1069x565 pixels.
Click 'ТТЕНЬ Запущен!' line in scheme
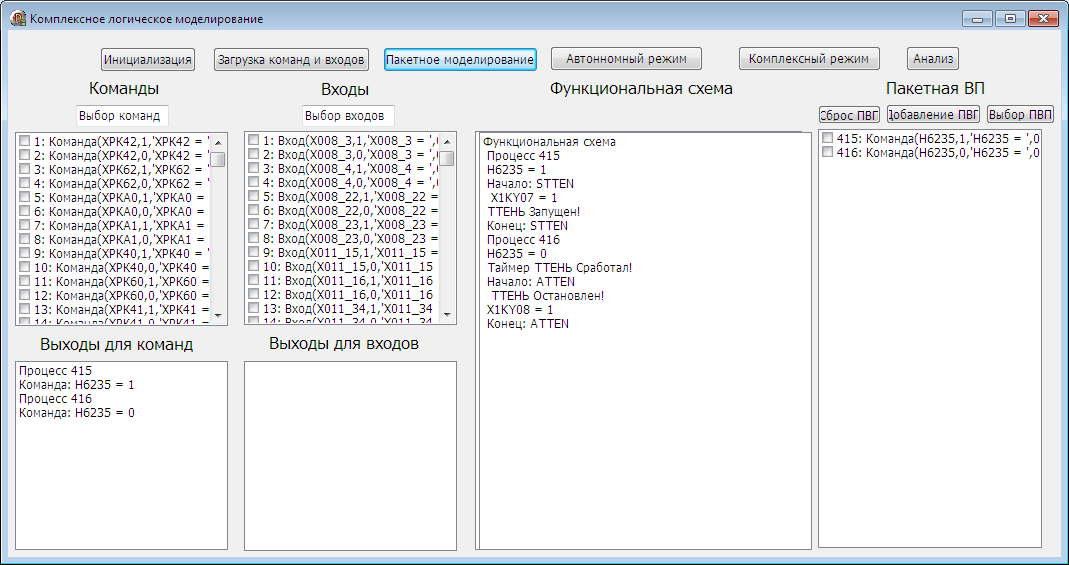534,212
